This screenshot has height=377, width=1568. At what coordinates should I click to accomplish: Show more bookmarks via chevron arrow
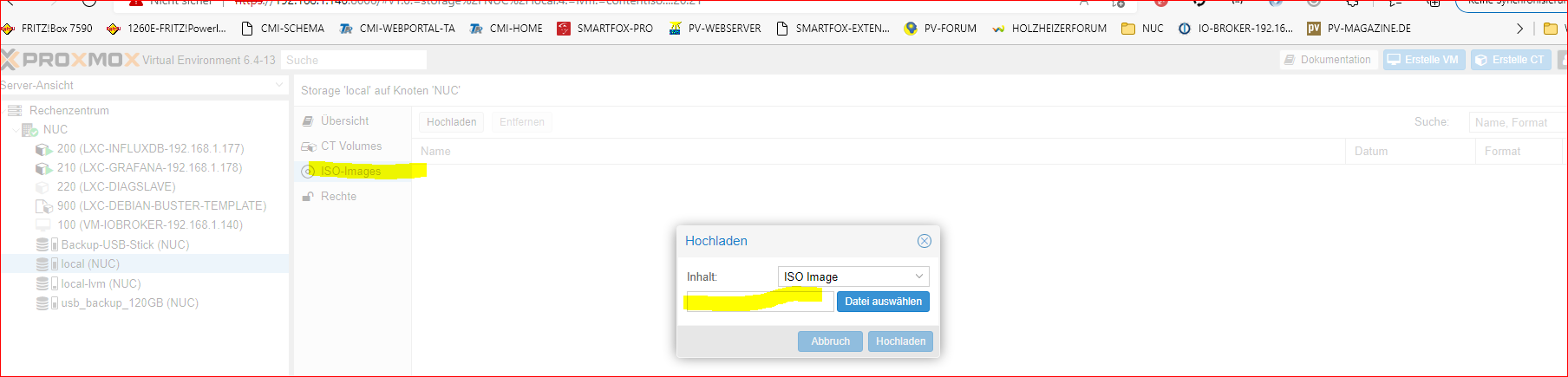click(x=1519, y=29)
